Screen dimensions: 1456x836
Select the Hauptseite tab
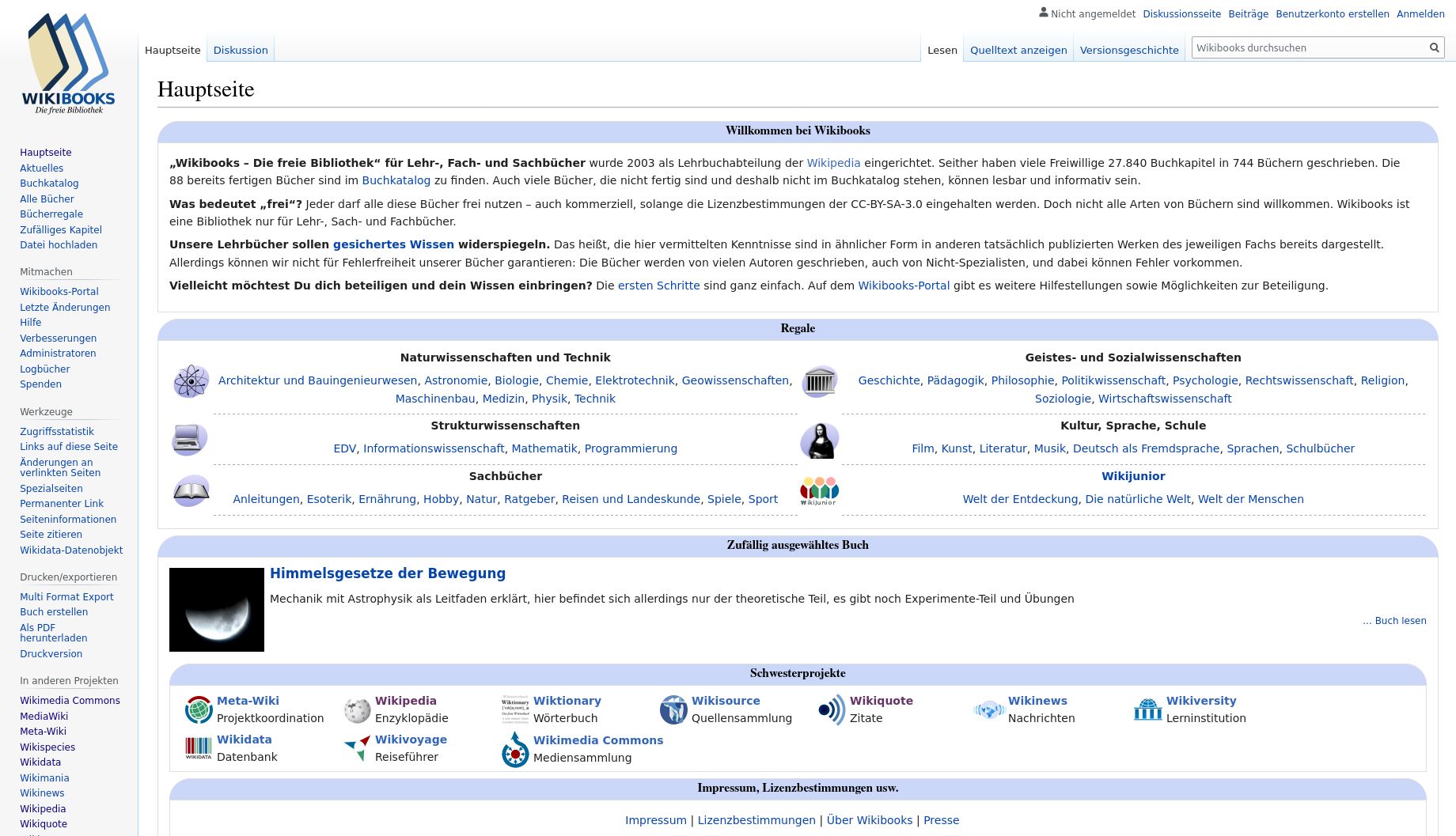tap(173, 50)
